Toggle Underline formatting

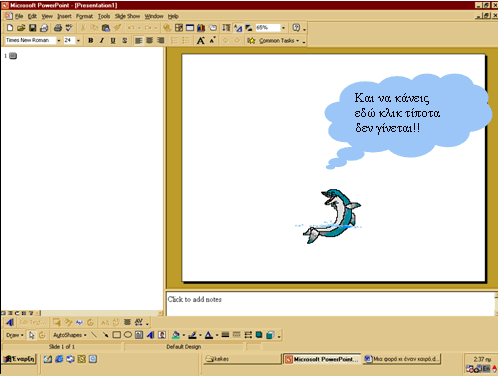113,41
